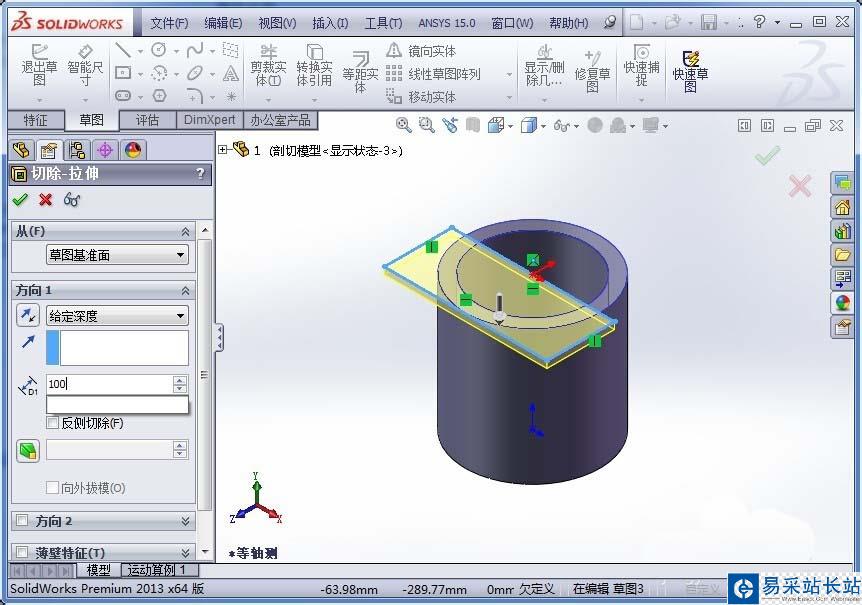The image size is (862, 605).
Task: Switch to the DimXpert tab
Action: [x=209, y=120]
